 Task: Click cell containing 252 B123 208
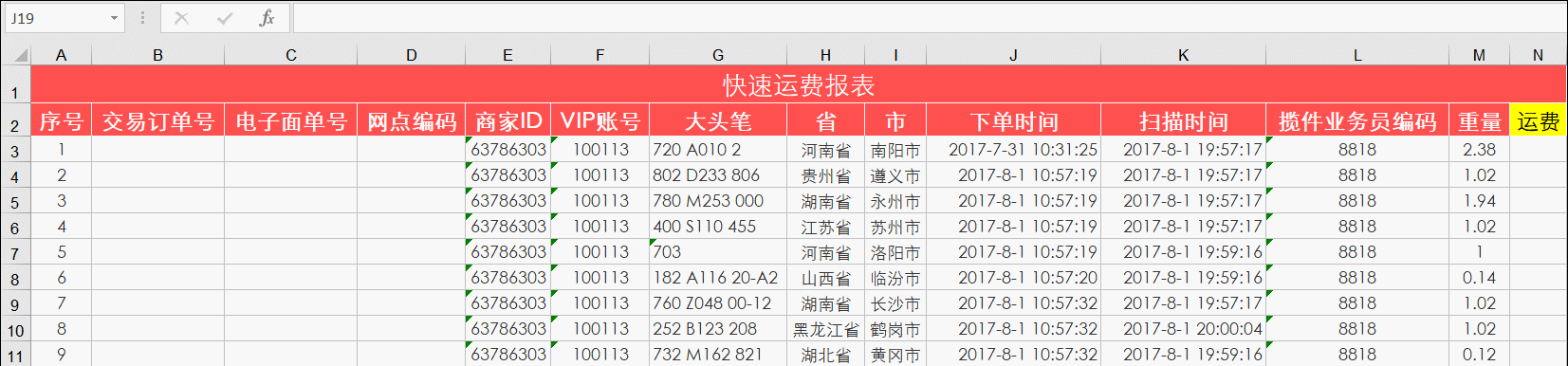coord(718,329)
